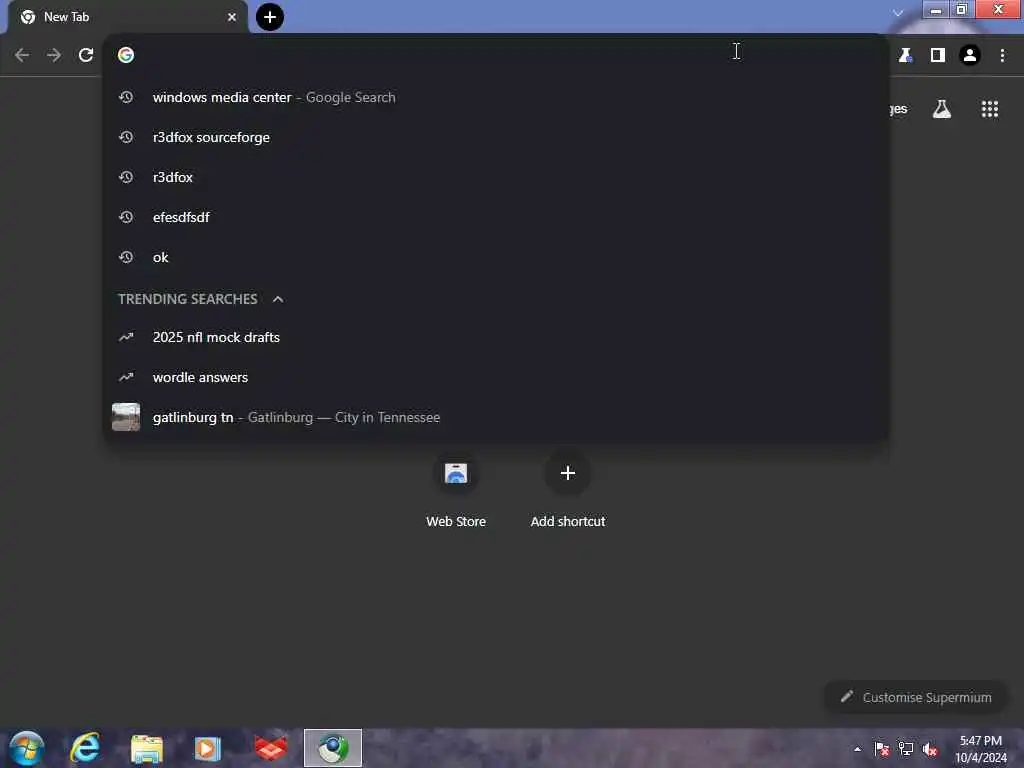Close the New Tab tab

click(x=232, y=17)
